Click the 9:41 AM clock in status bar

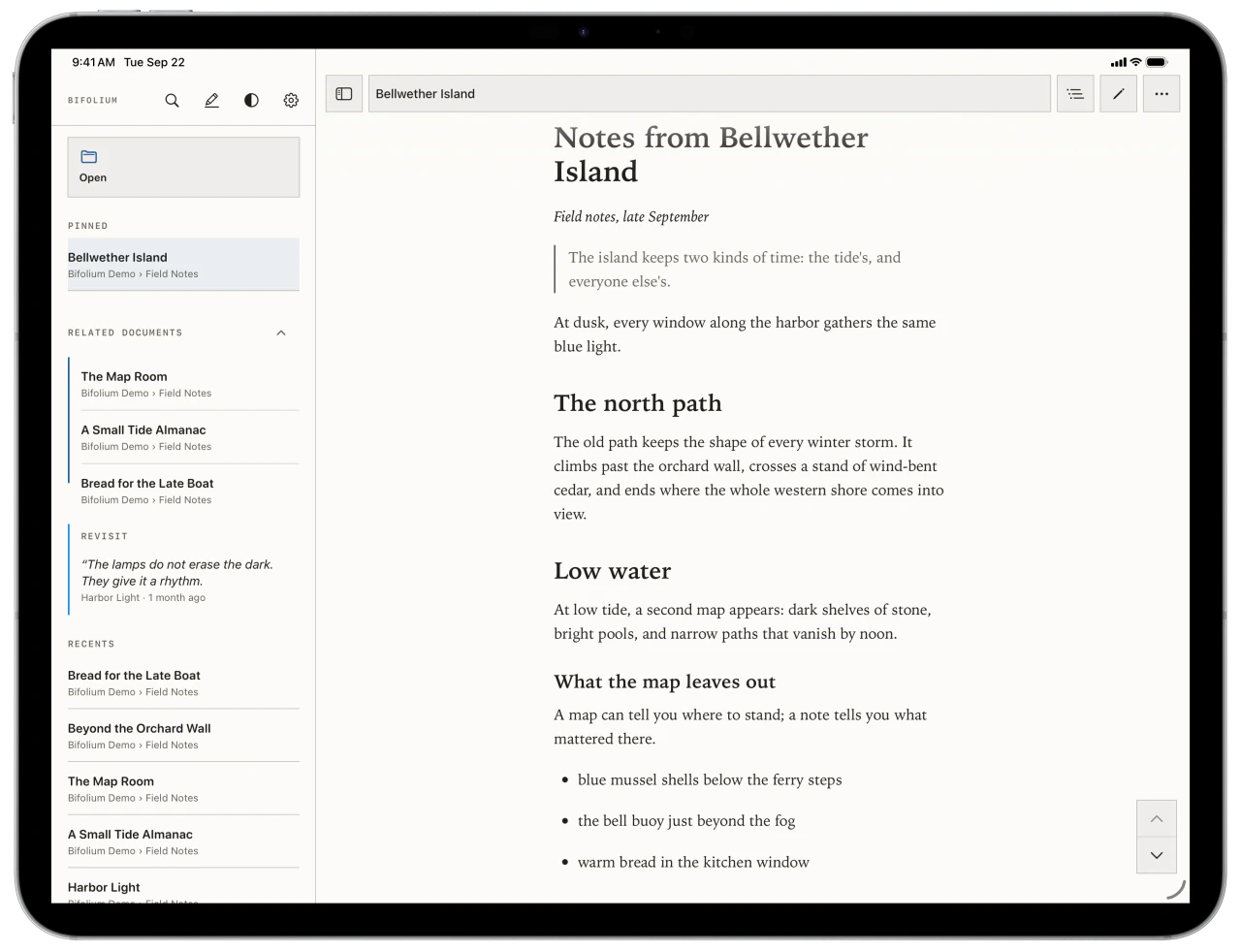93,62
